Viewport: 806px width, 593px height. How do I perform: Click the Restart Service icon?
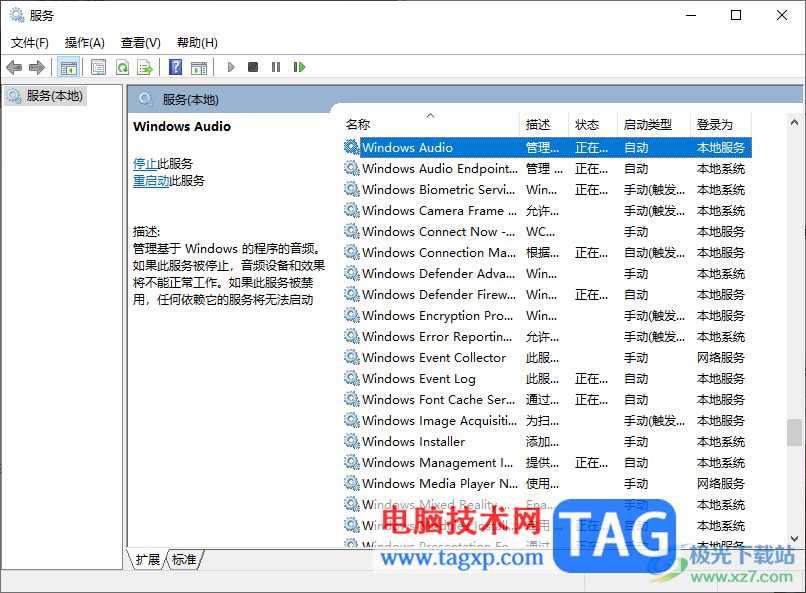[x=299, y=67]
